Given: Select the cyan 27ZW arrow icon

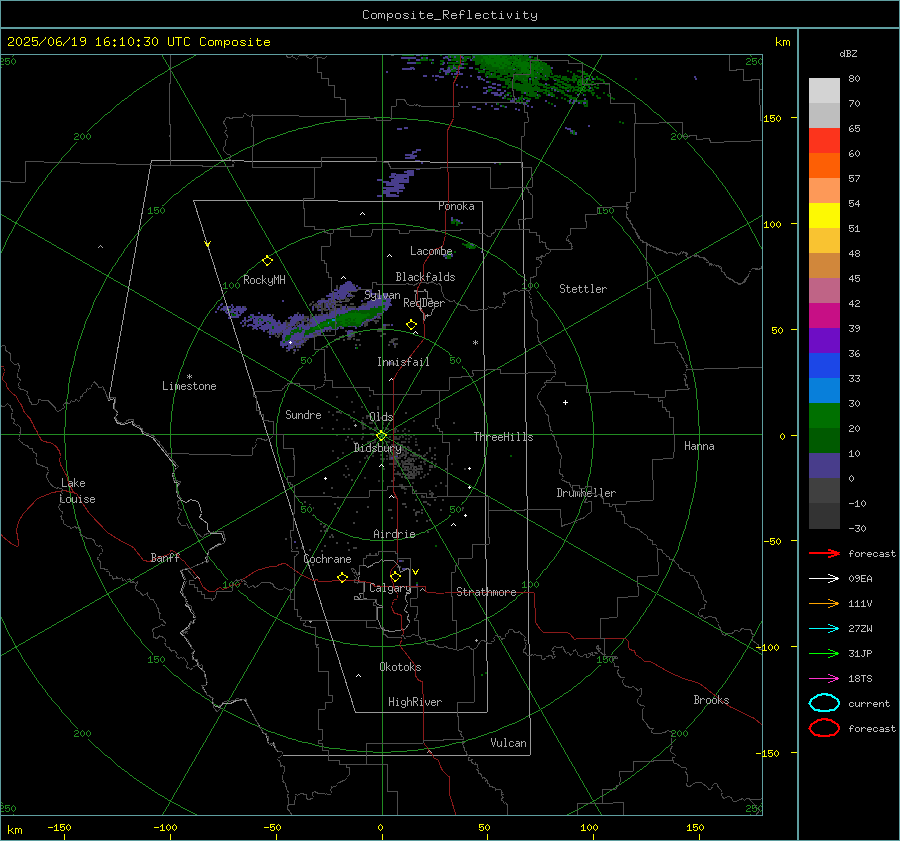Looking at the screenshot, I should [824, 629].
